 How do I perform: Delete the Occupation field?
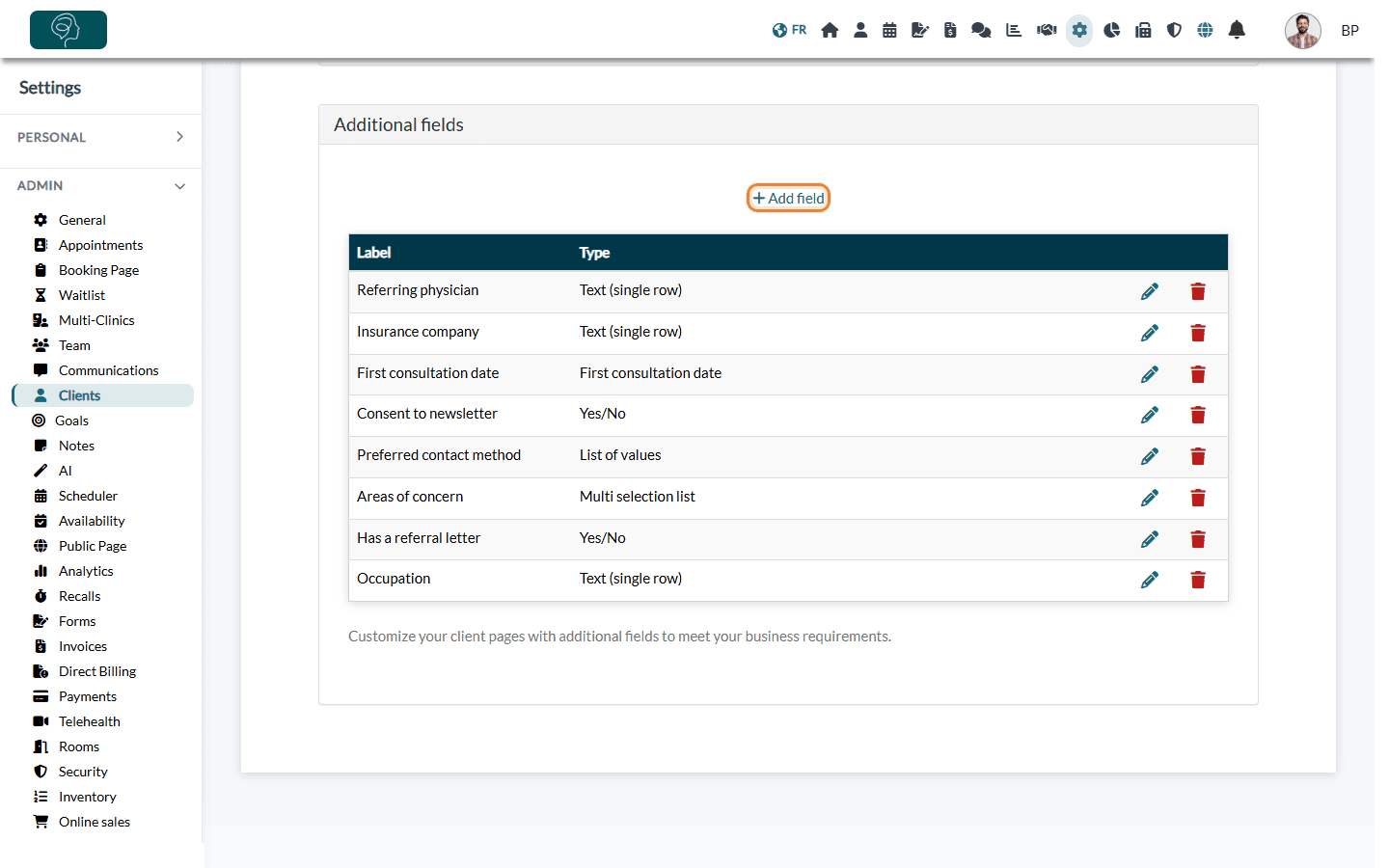[1198, 580]
